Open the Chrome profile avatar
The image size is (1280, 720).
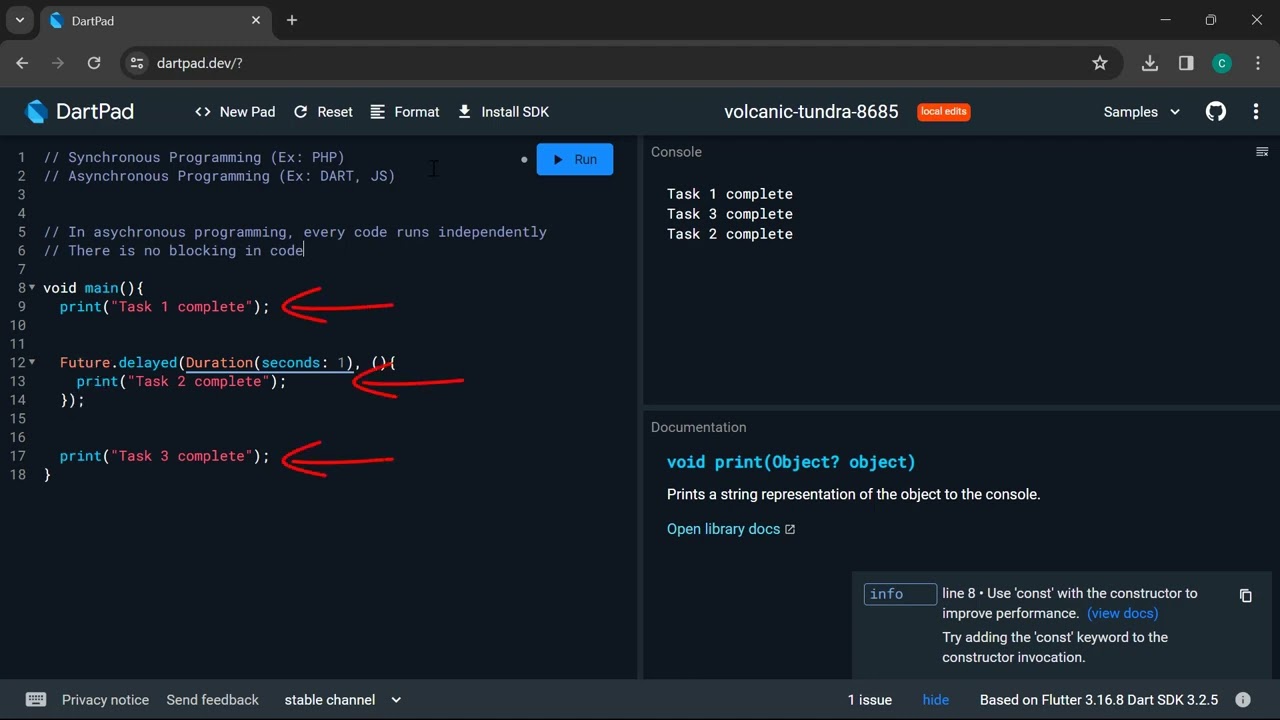point(1222,63)
